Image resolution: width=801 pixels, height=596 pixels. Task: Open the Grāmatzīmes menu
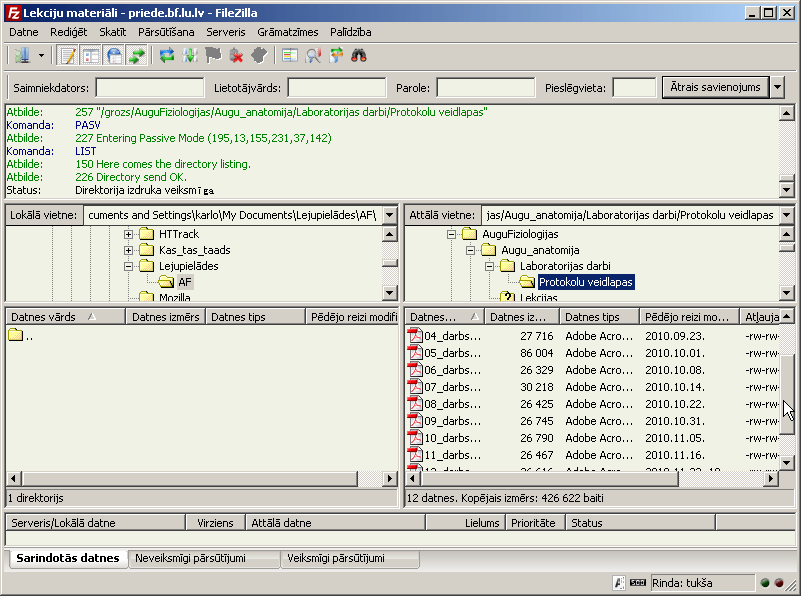[x=288, y=32]
